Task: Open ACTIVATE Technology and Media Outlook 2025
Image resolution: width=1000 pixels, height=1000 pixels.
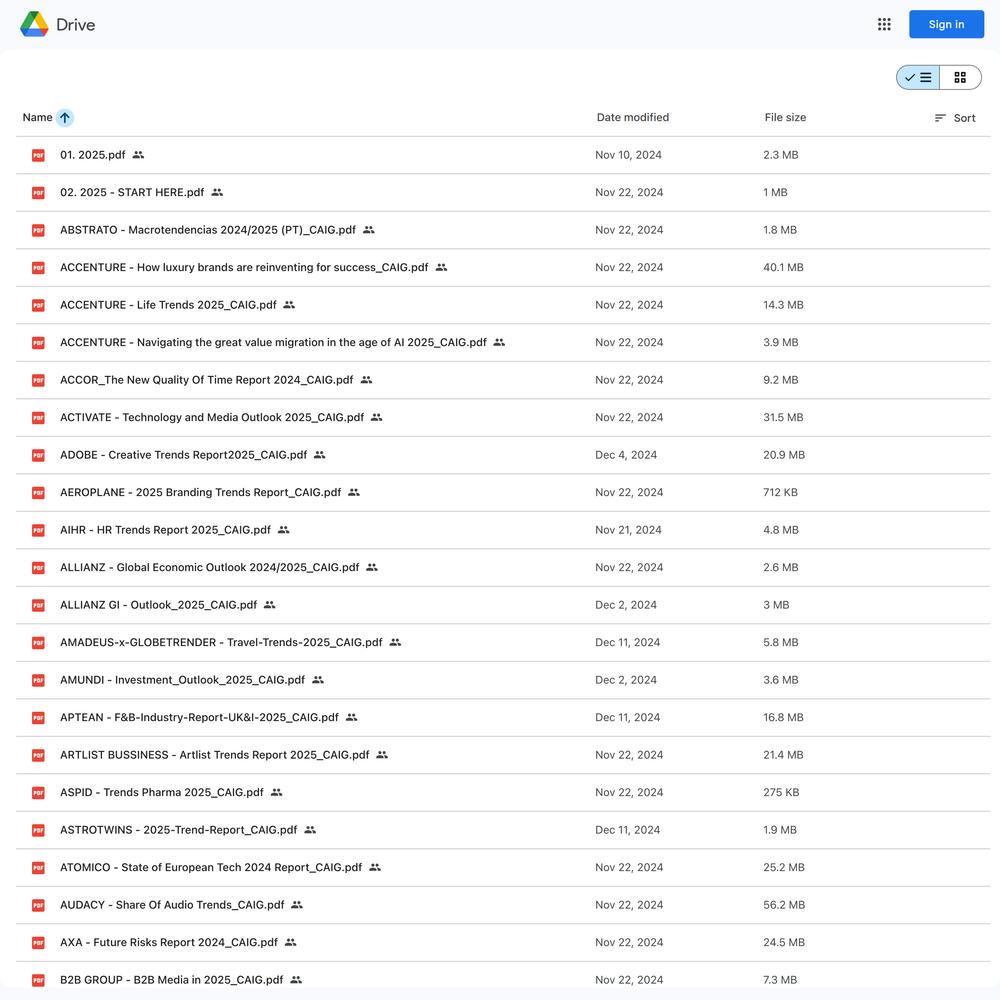Action: [x=212, y=418]
